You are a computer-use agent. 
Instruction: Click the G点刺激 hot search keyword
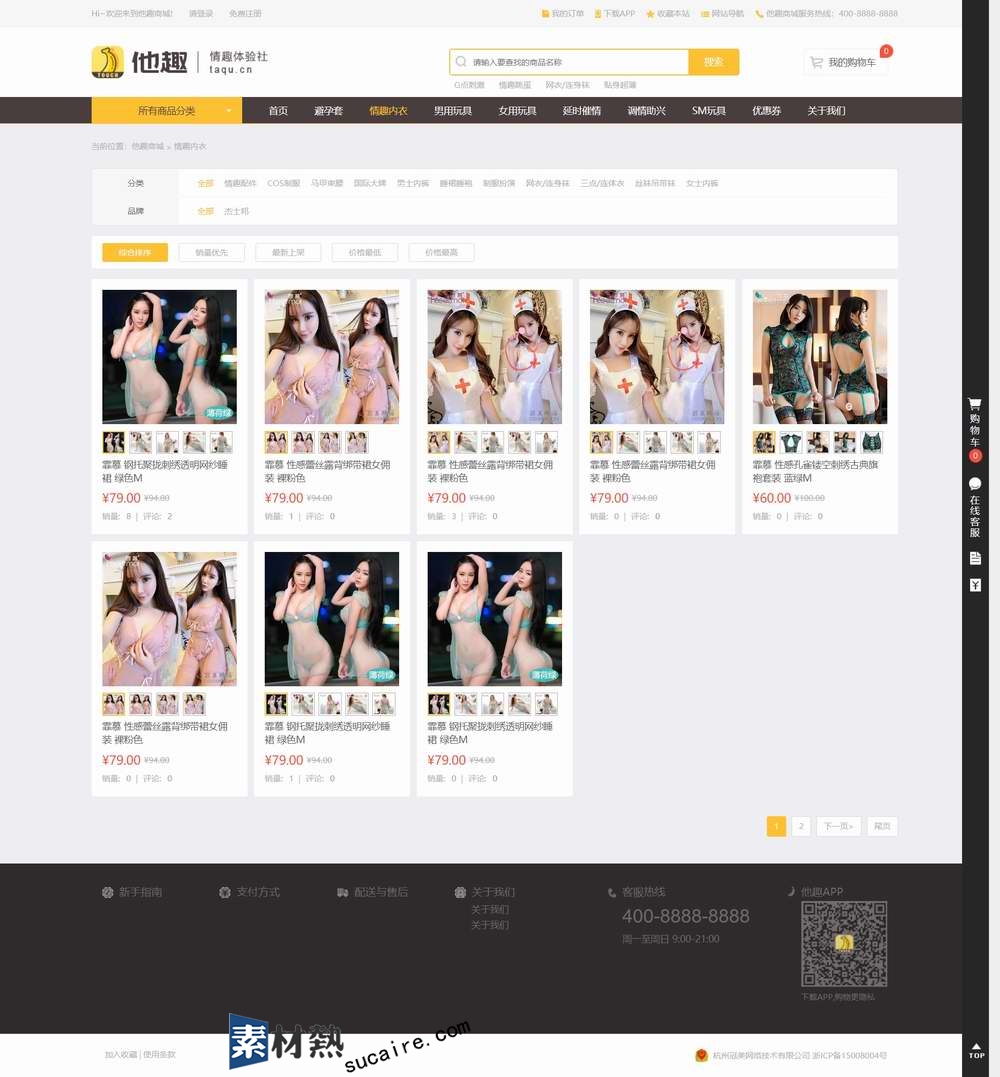click(469, 85)
